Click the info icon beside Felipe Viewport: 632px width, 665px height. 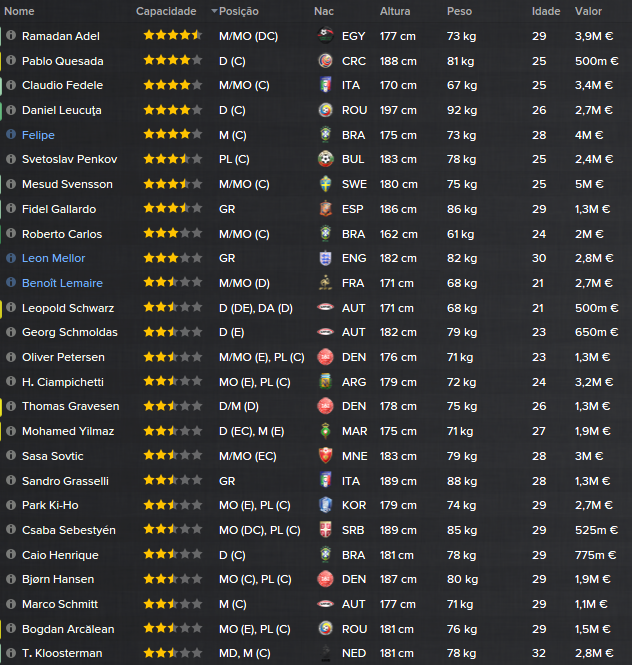(11, 134)
